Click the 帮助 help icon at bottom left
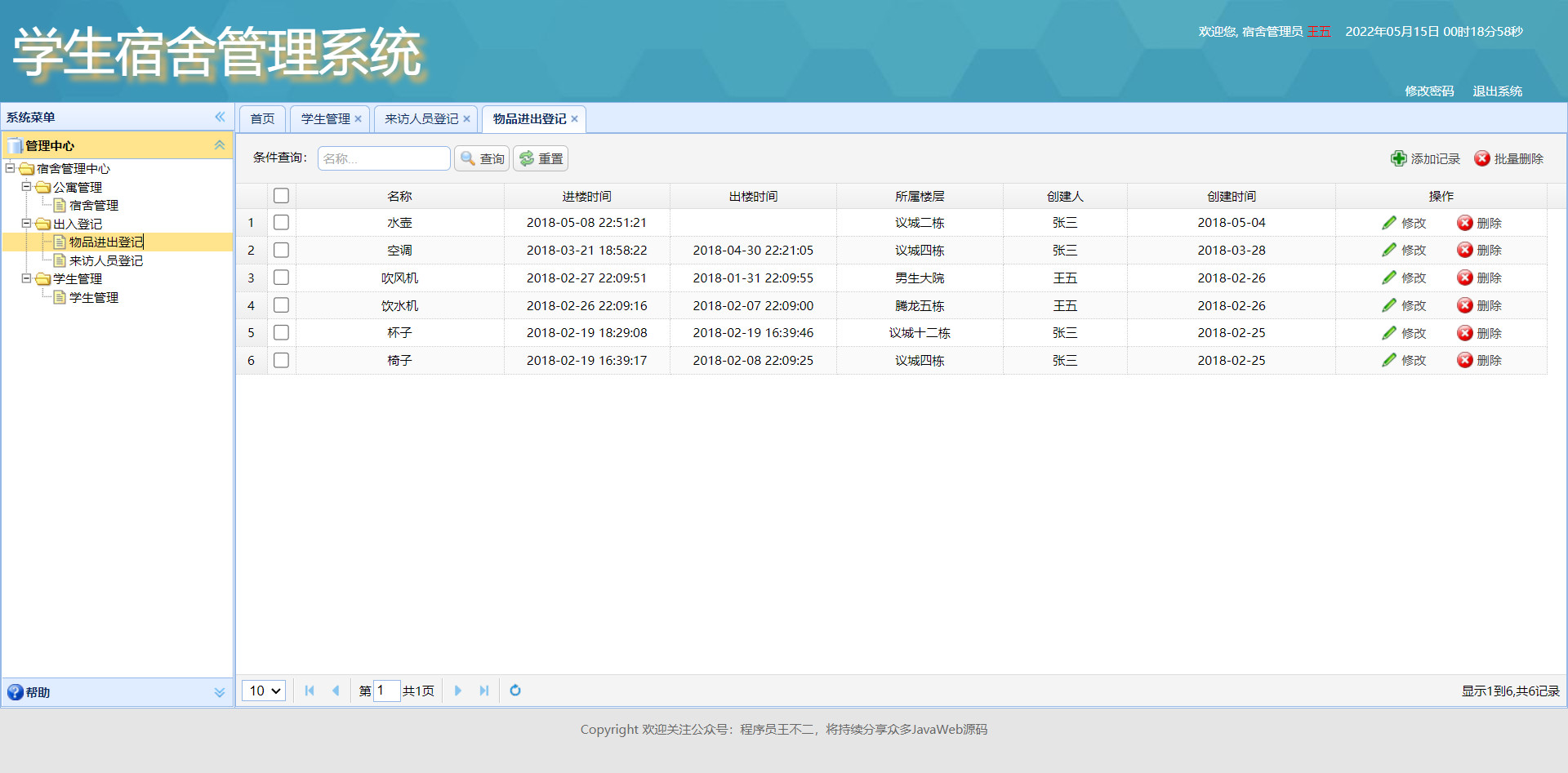This screenshot has width=1568, height=773. pyautogui.click(x=15, y=692)
